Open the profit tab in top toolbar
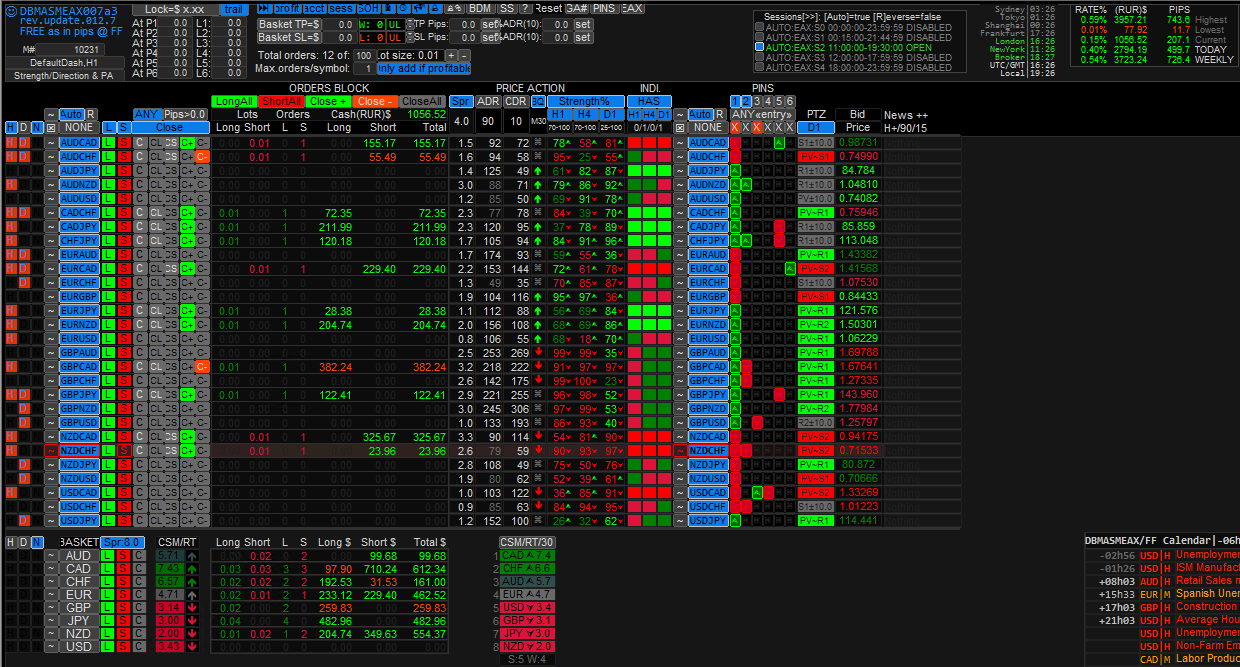This screenshot has height=667, width=1240. click(288, 8)
